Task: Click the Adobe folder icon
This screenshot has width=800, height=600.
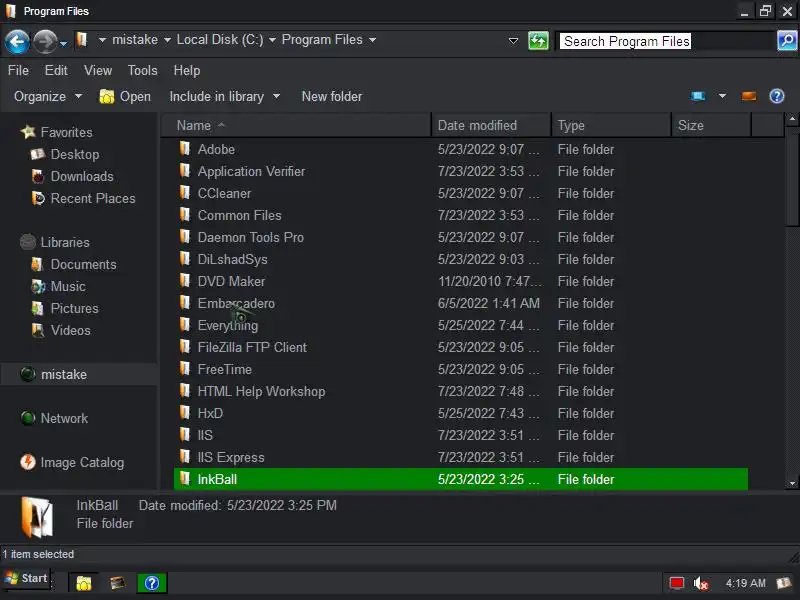Action: (x=185, y=148)
